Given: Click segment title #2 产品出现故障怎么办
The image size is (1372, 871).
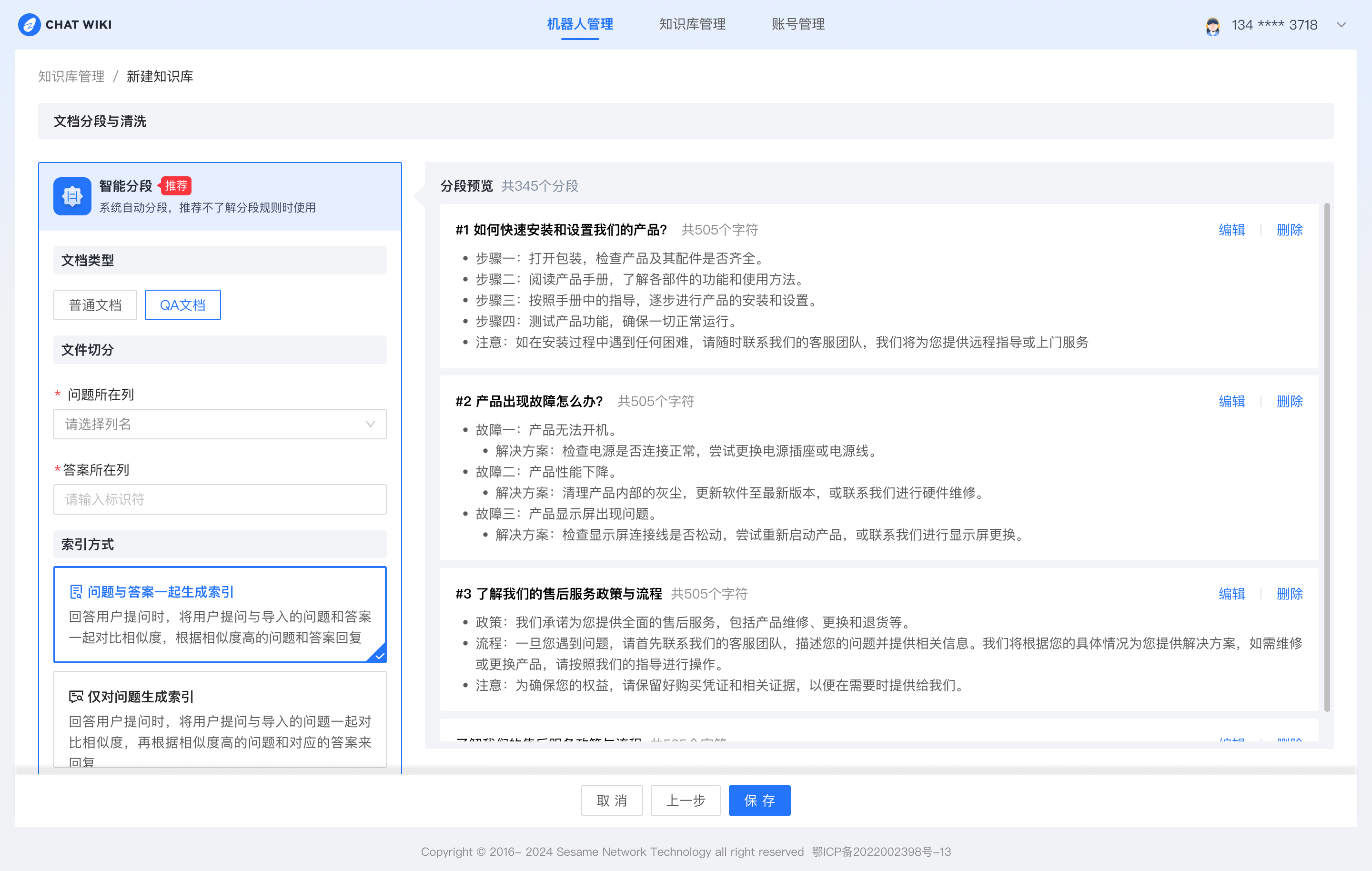Looking at the screenshot, I should tap(529, 401).
